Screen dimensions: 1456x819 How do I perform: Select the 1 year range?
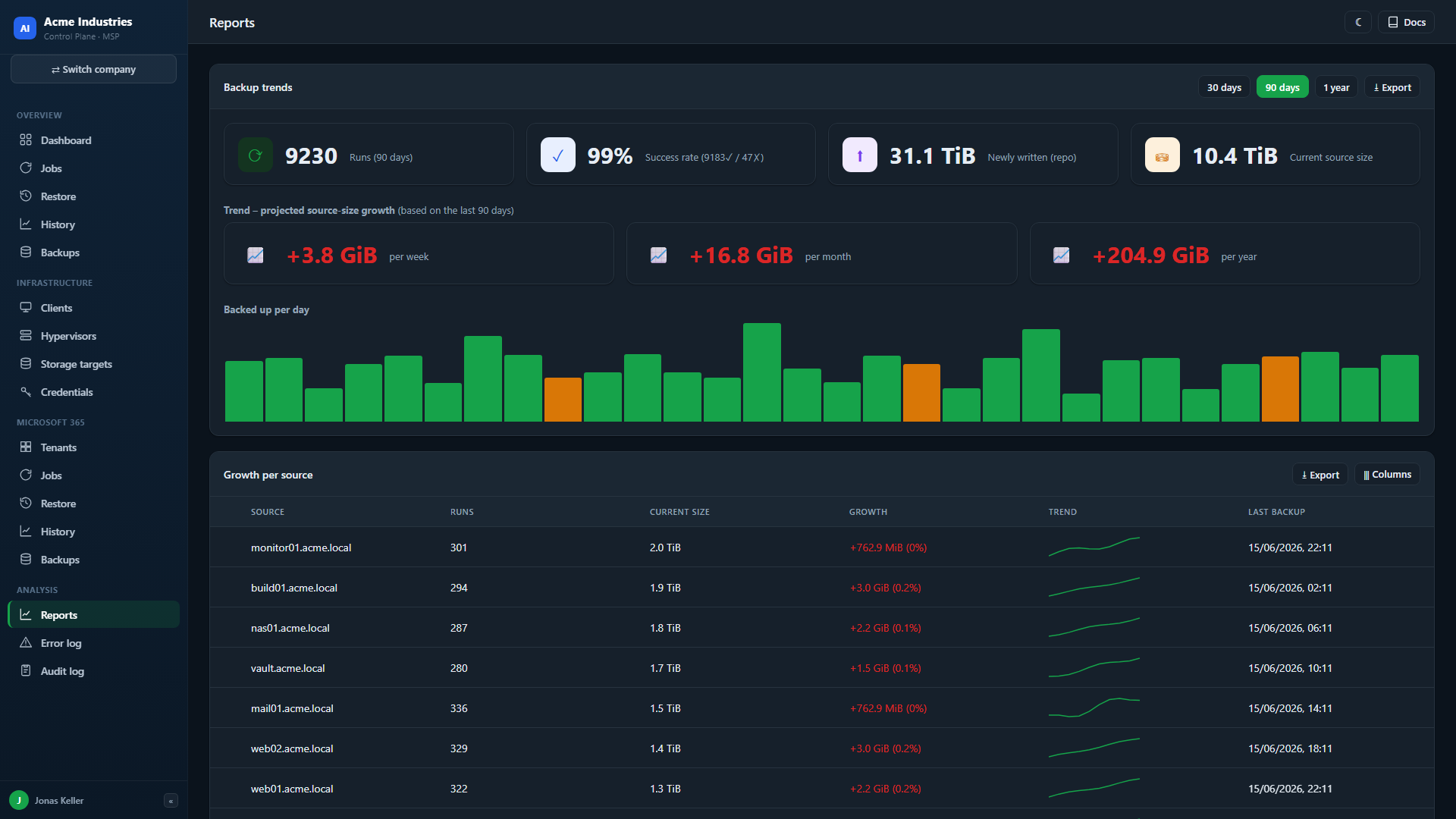pyautogui.click(x=1336, y=87)
